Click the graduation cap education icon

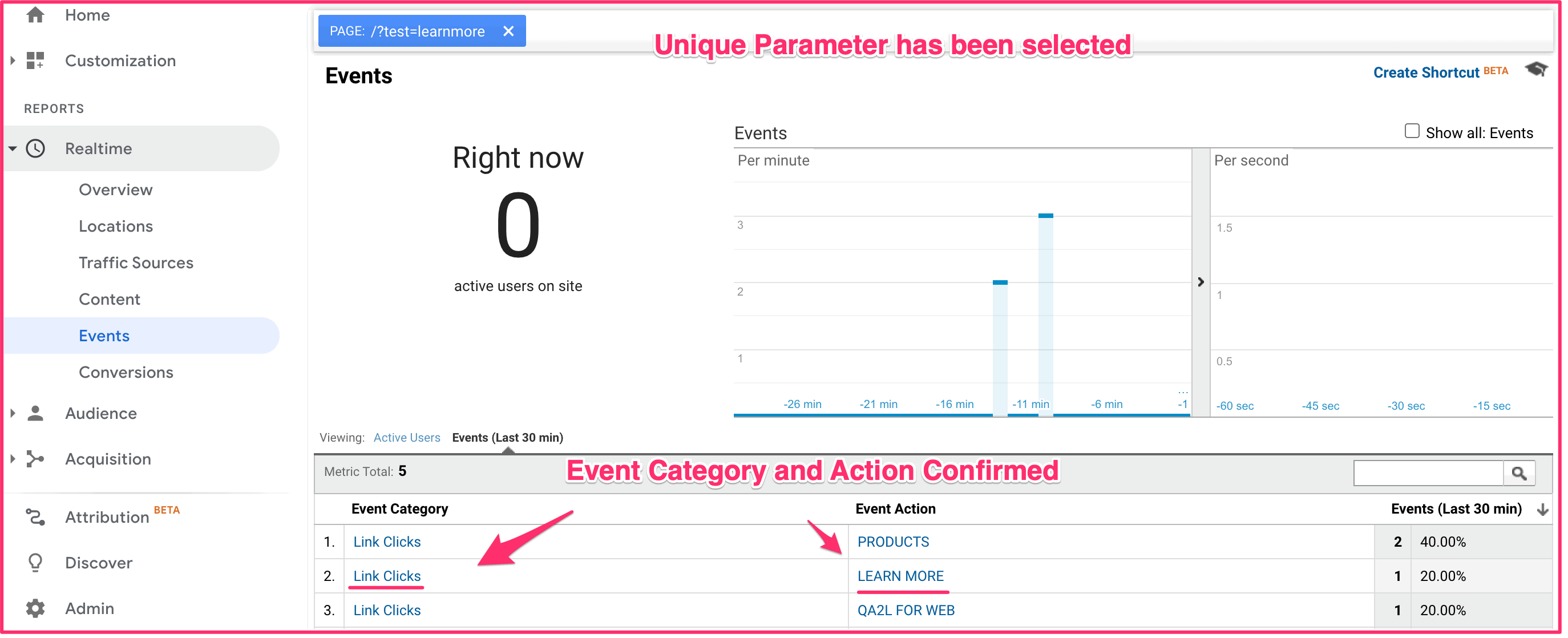tap(1535, 70)
